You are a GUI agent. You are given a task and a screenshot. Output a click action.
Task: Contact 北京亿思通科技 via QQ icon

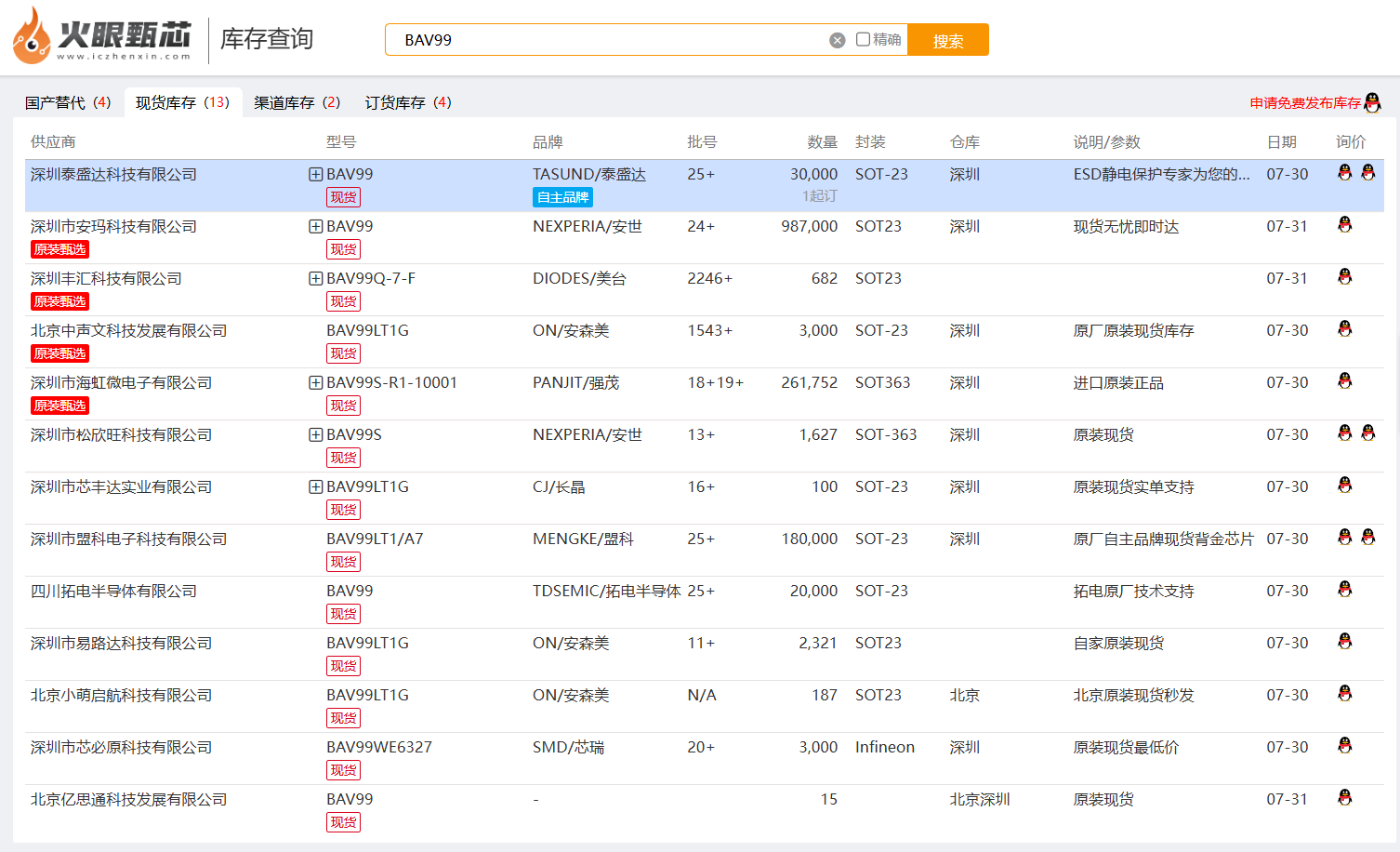[1344, 797]
